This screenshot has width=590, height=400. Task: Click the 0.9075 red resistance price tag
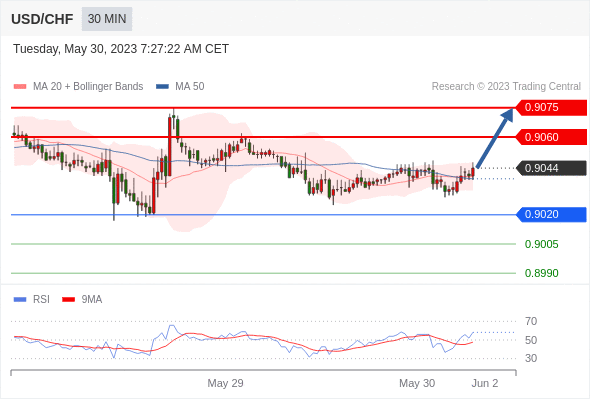coord(551,108)
